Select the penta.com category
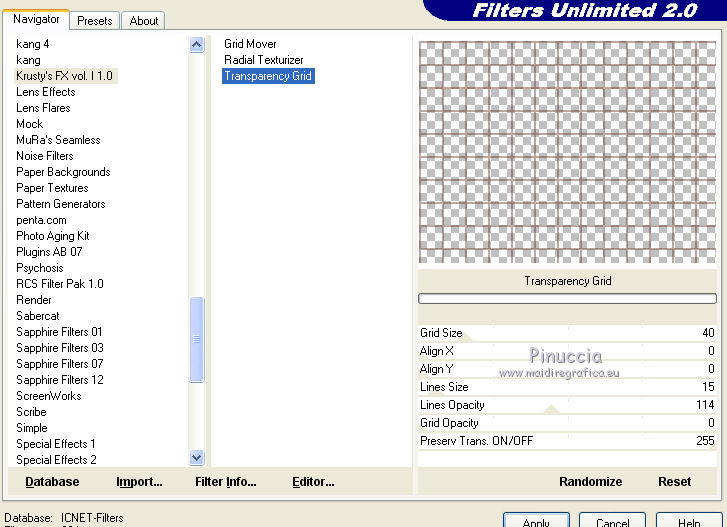 pos(41,220)
